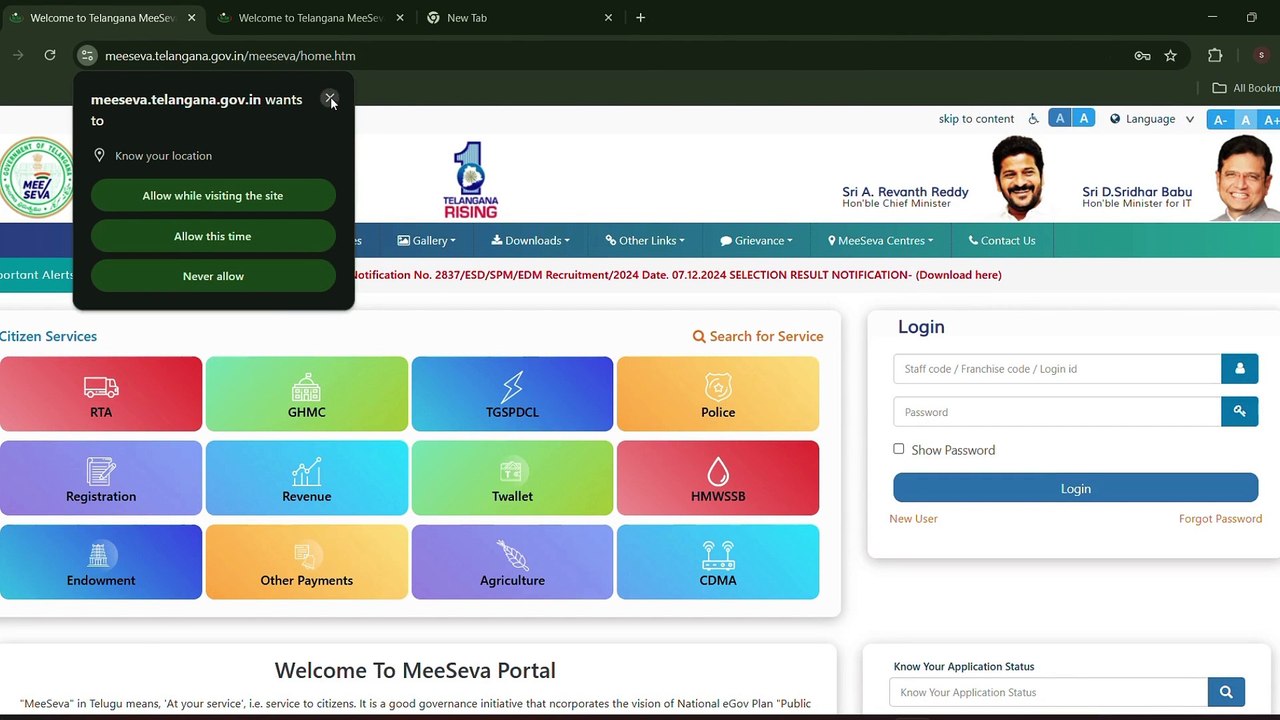Click the address bar URL

pos(230,56)
